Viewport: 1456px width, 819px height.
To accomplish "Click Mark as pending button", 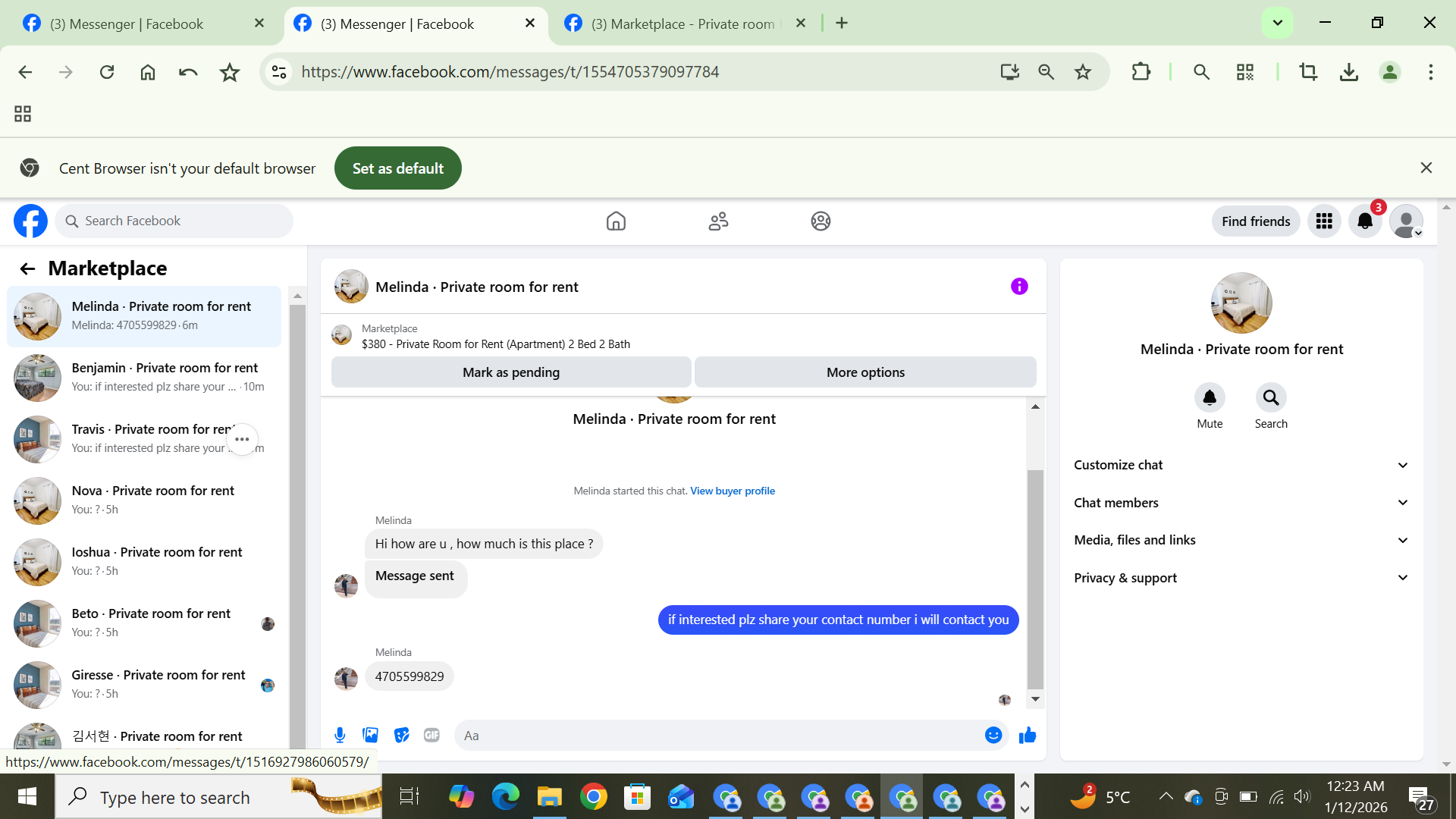I will [511, 372].
